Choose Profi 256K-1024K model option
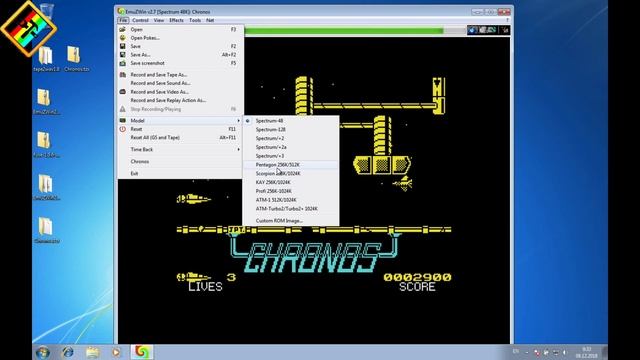 tap(291, 191)
